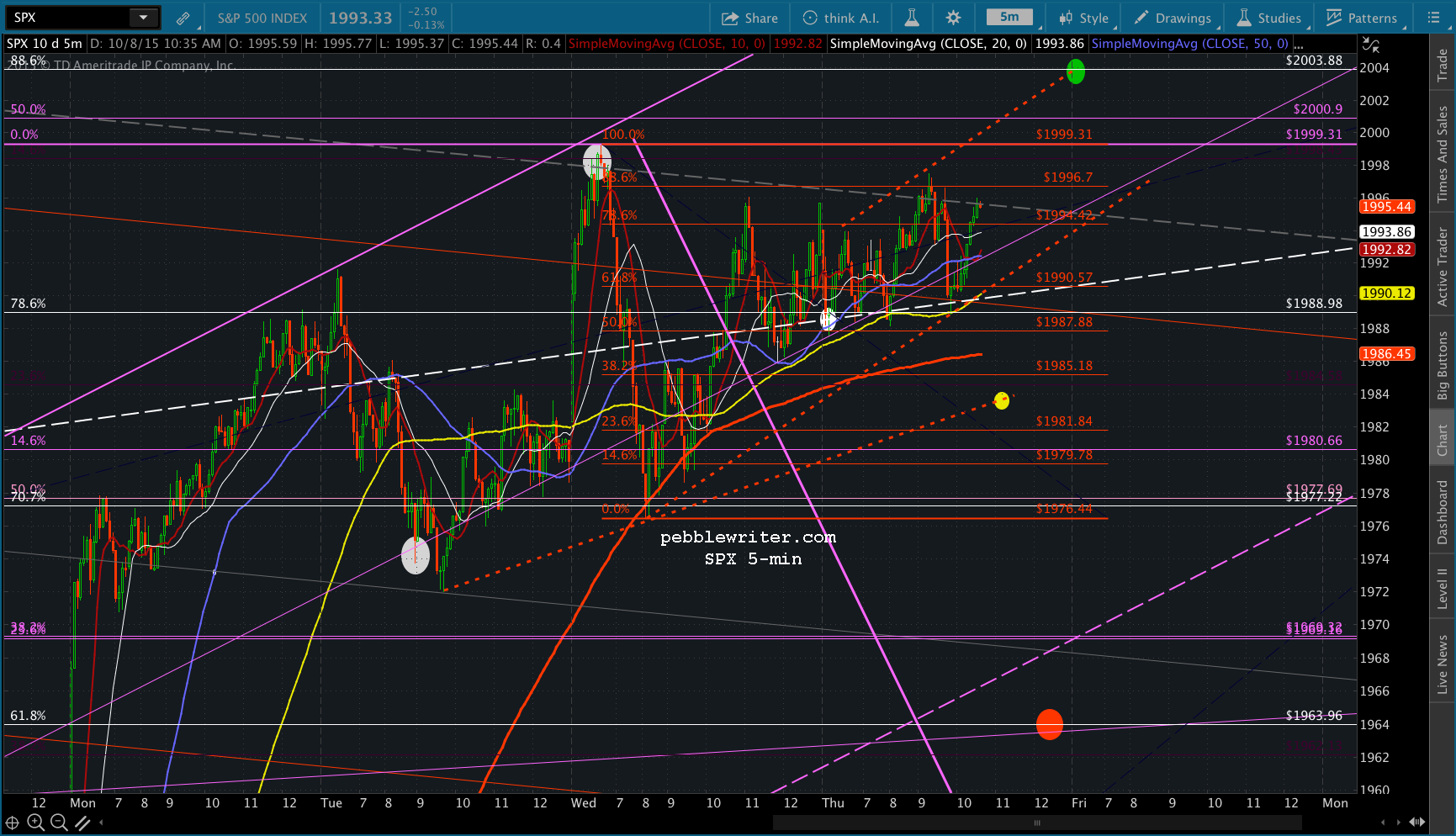Click the drawing set lines icon

[x=82, y=822]
